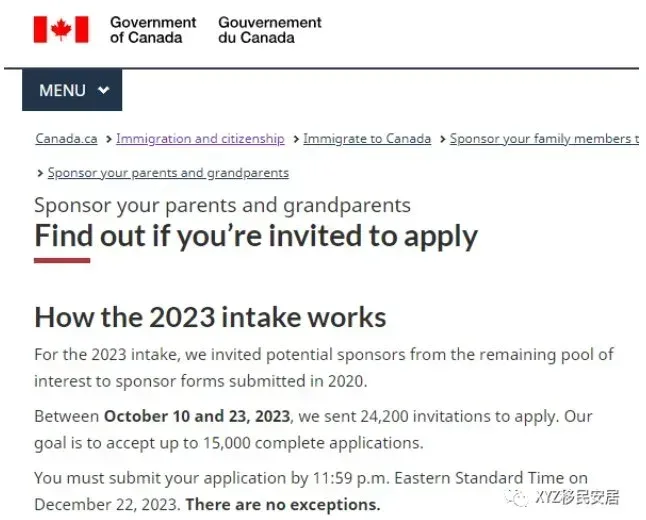Click the 'Find out if you're invited' heading
Image resolution: width=646 pixels, height=520 pixels.
[x=256, y=236]
